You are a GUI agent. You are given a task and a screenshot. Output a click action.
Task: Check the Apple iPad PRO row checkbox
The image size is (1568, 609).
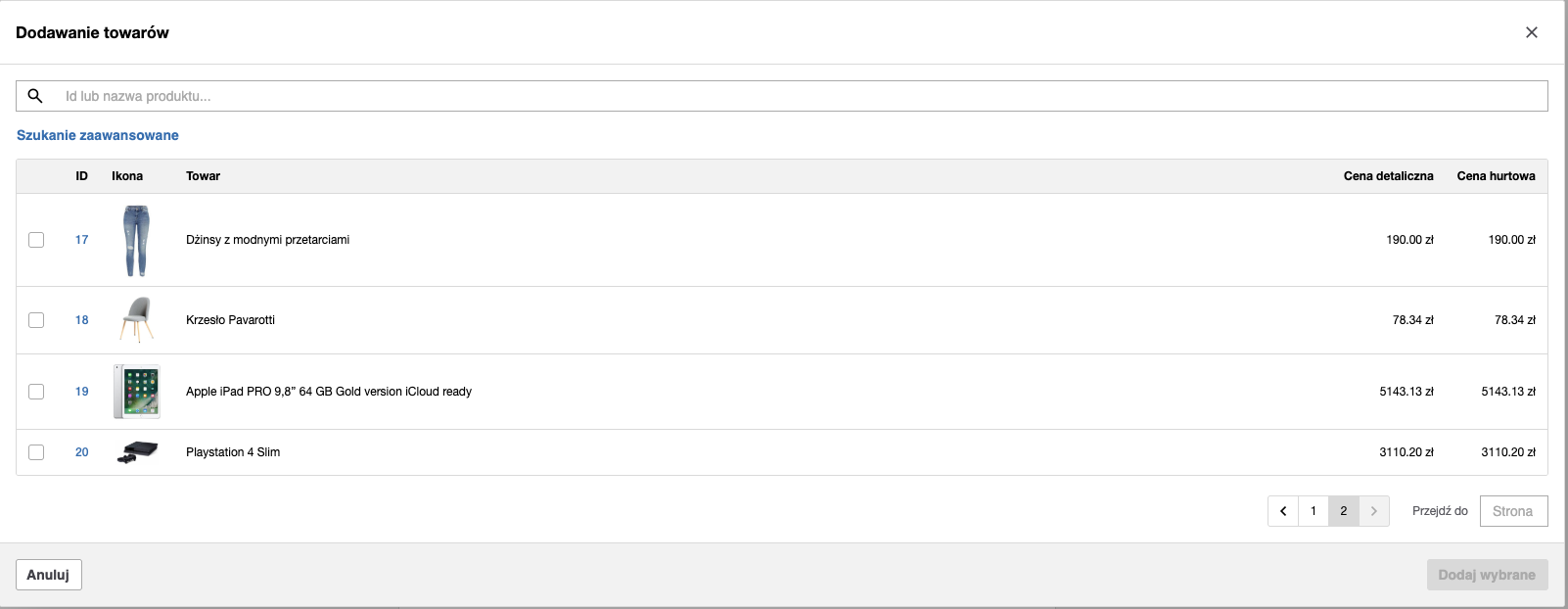point(36,392)
